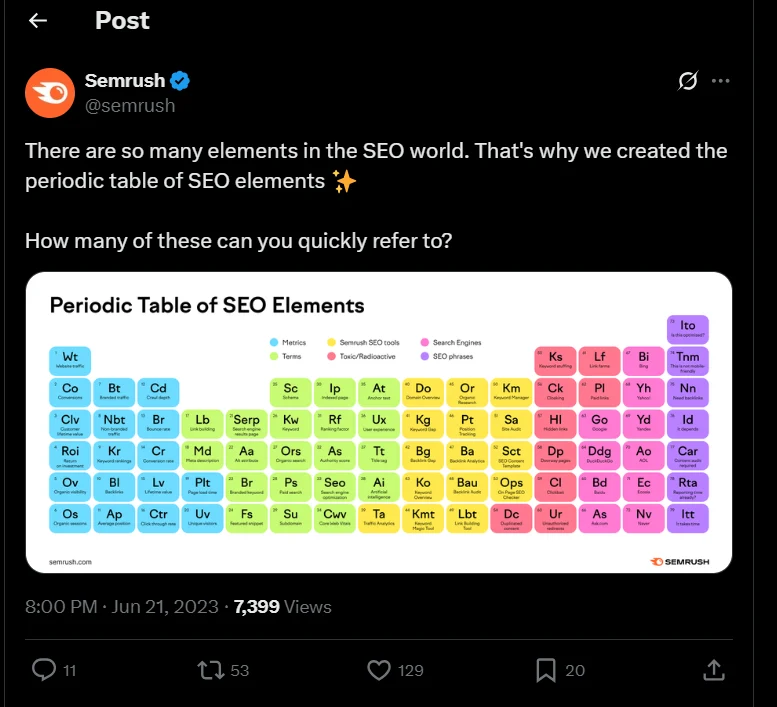Click the reply comment icon

[44, 669]
